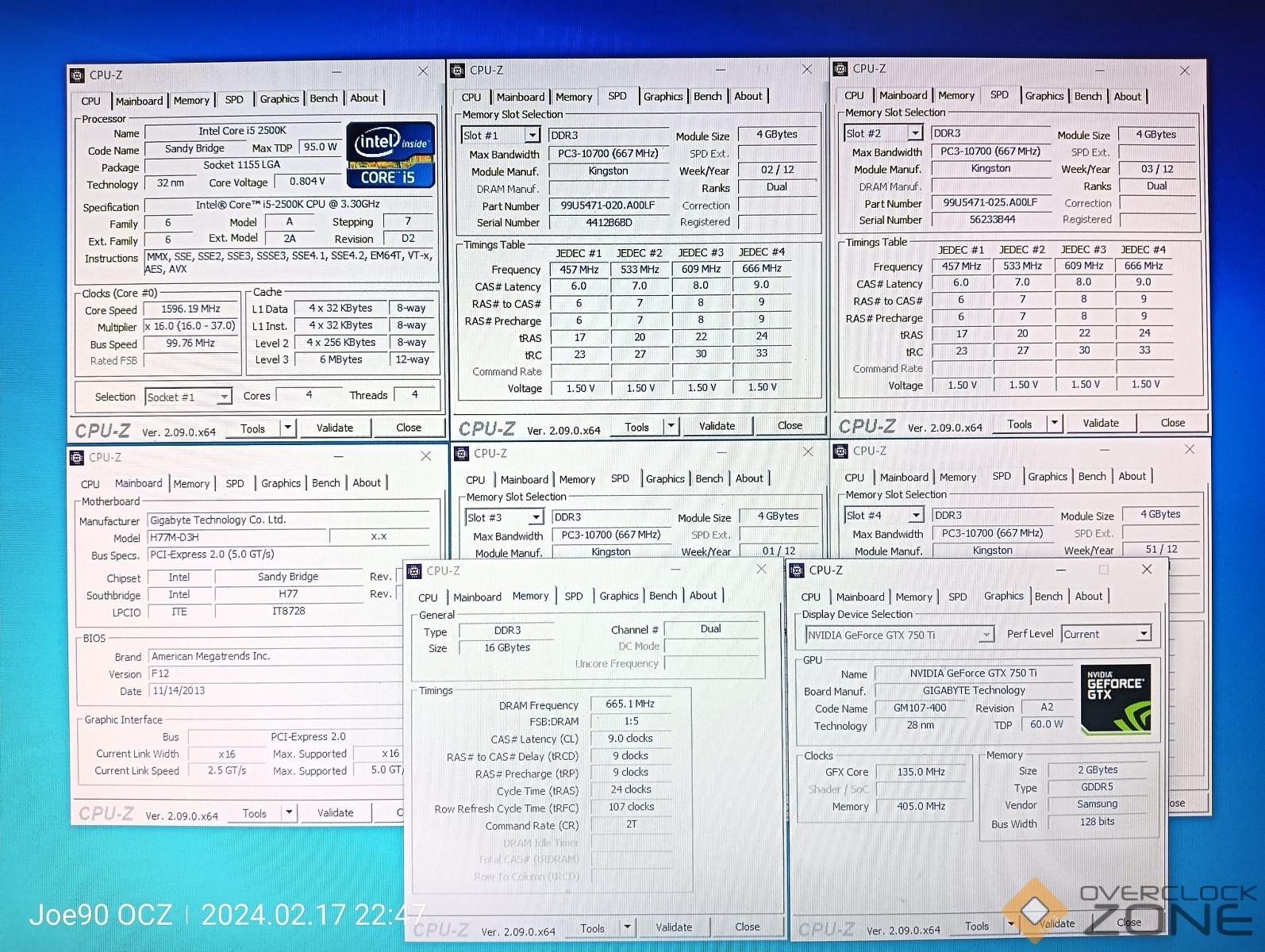
Task: Click the DRAM Frequency value '665.1 MHz'
Action: [x=630, y=704]
